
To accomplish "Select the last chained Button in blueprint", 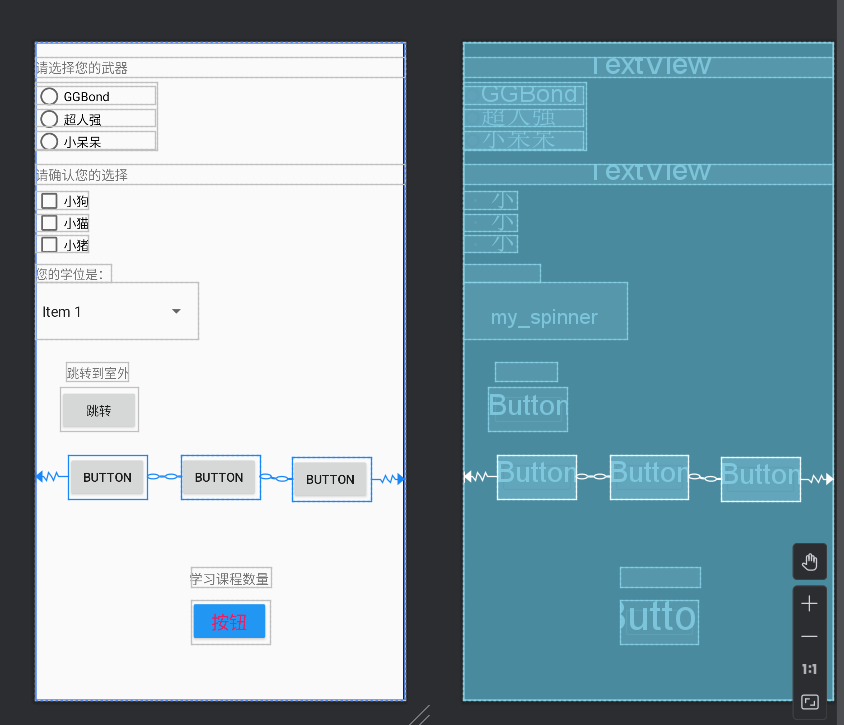I will pyautogui.click(x=761, y=480).
